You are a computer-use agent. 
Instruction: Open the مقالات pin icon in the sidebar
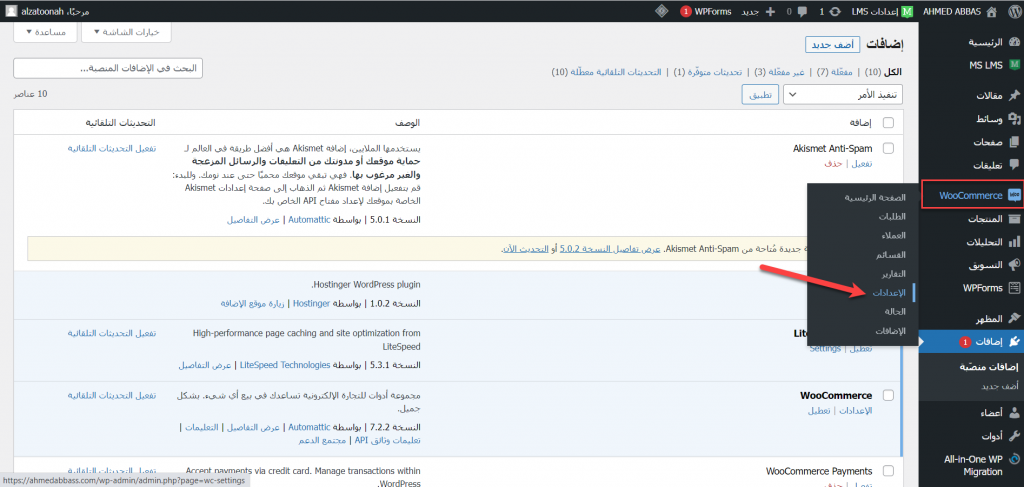pos(1014,96)
